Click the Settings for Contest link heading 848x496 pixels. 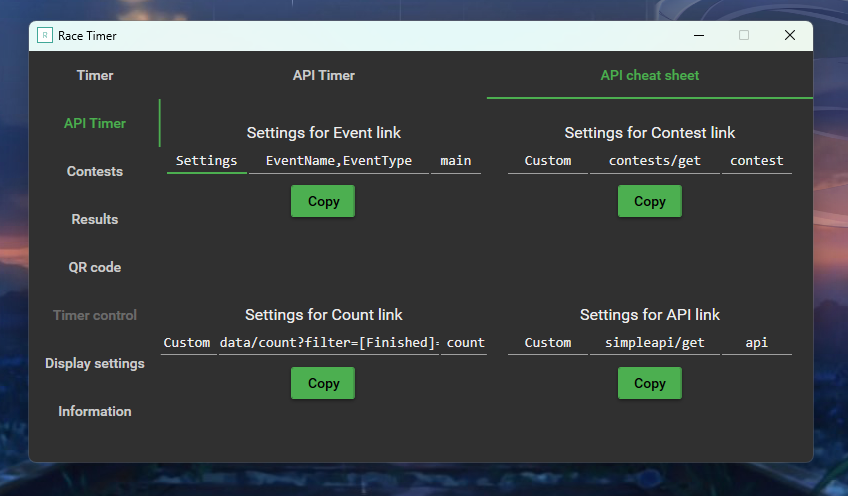pyautogui.click(x=650, y=133)
